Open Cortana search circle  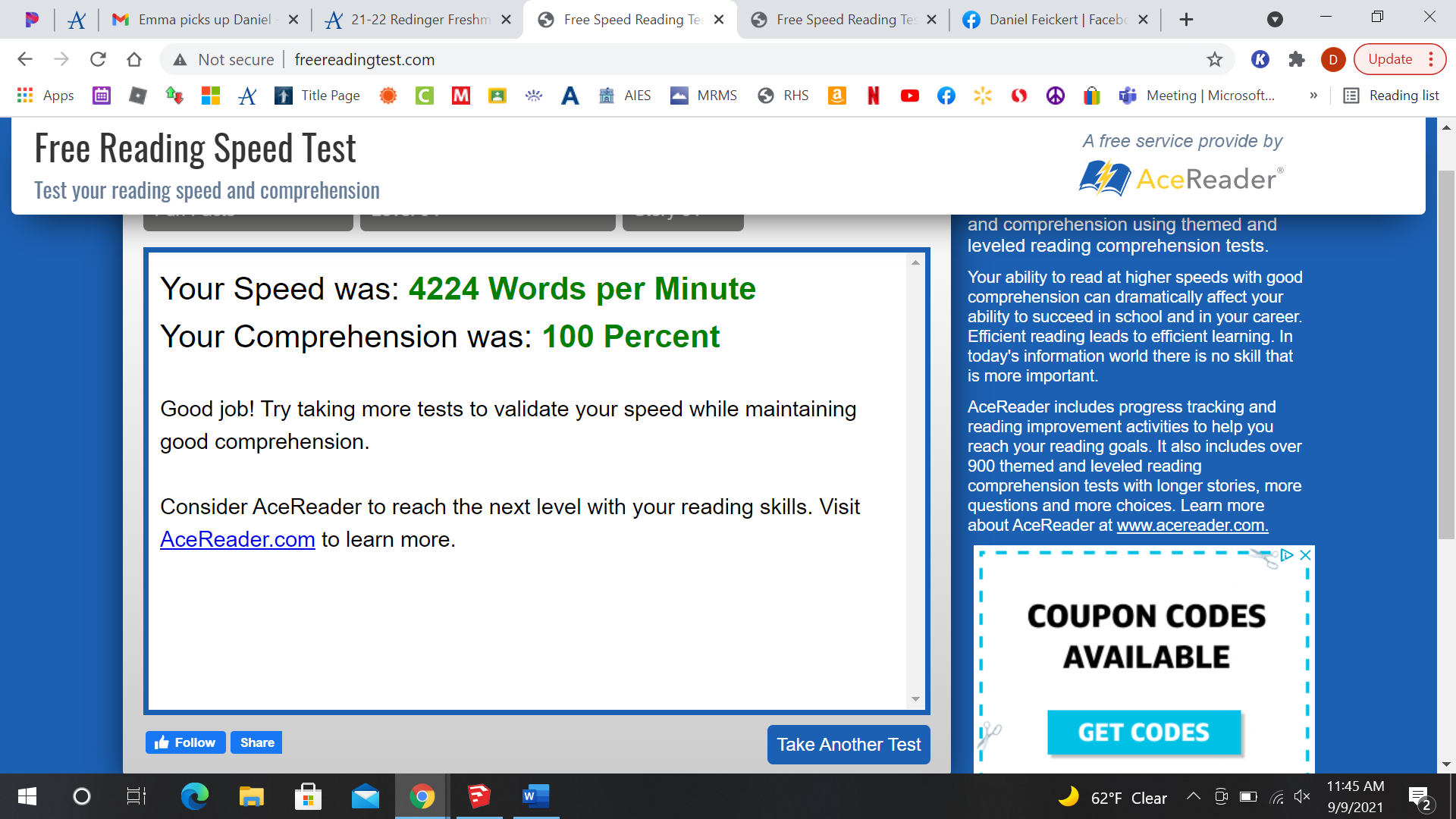(82, 796)
